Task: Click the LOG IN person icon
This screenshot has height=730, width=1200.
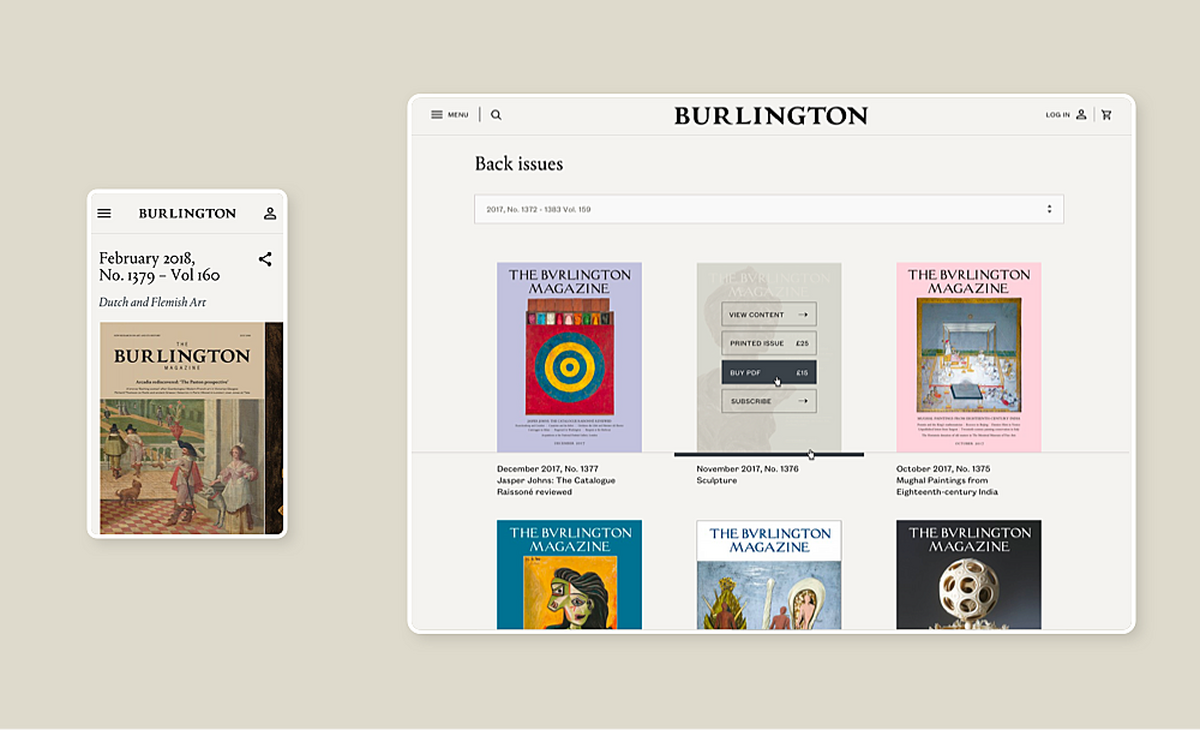Action: tap(1081, 114)
